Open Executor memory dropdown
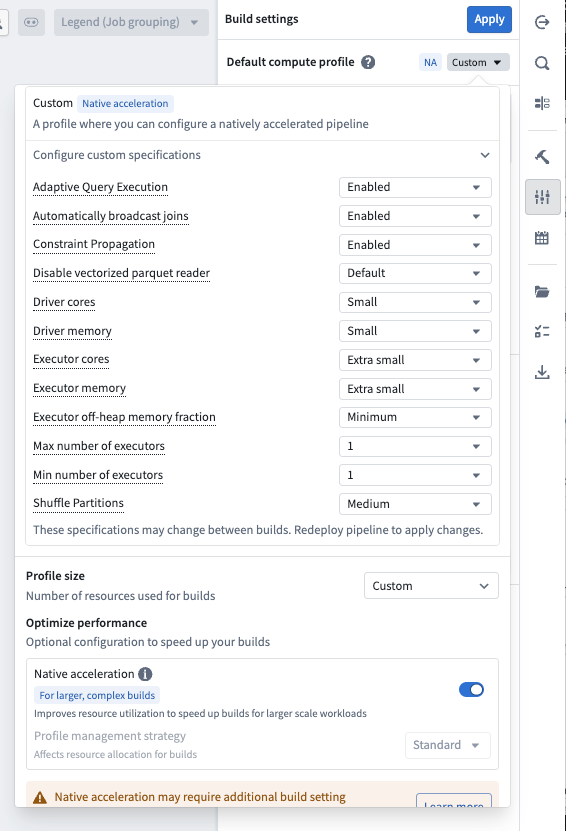This screenshot has width=566, height=831. click(415, 389)
